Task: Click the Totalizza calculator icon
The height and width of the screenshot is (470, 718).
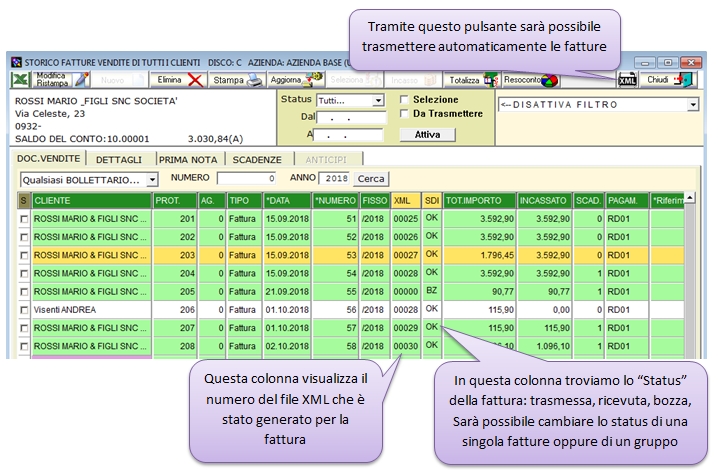Action: (x=490, y=80)
